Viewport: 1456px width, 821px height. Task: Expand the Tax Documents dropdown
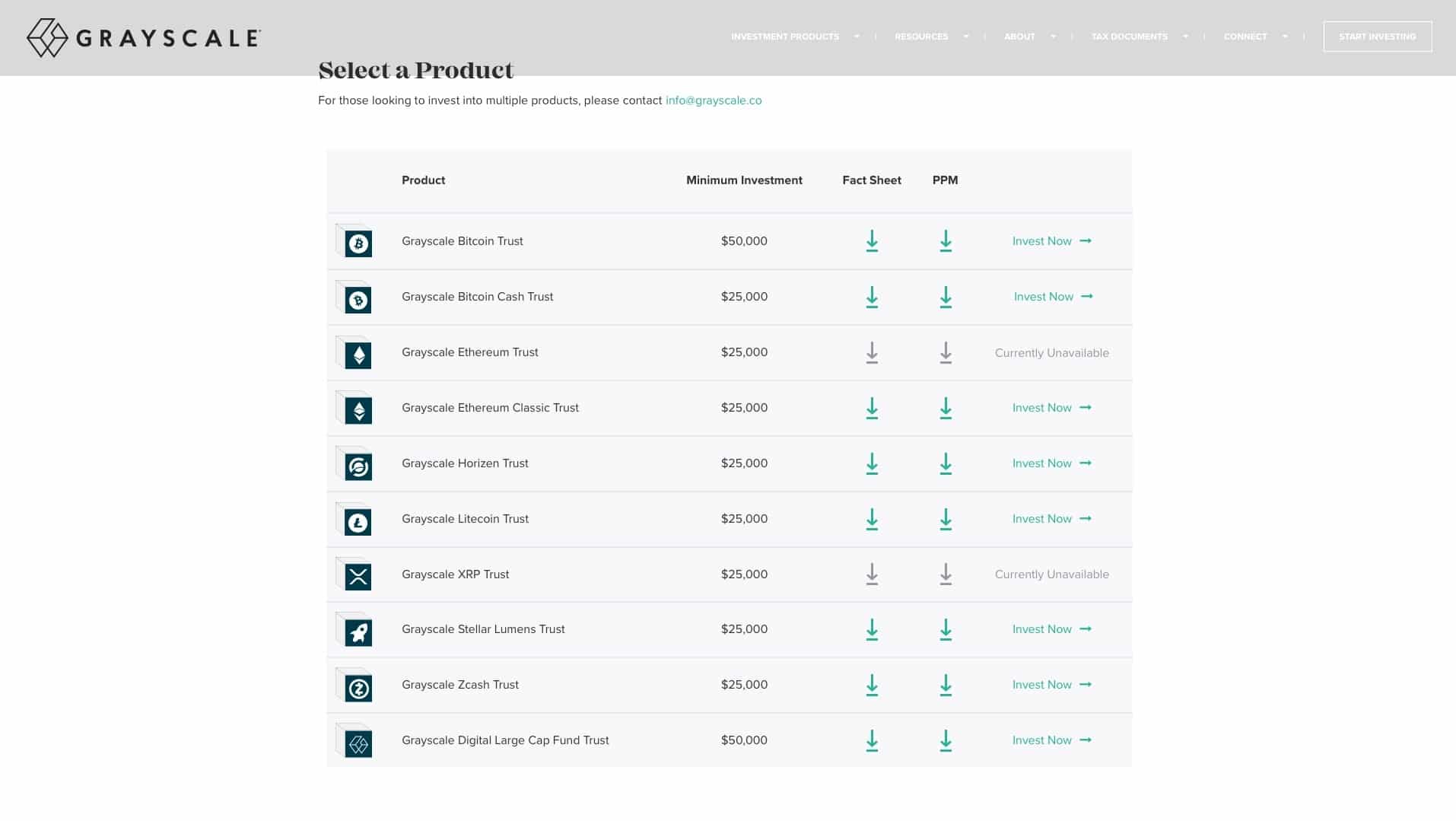click(1138, 37)
